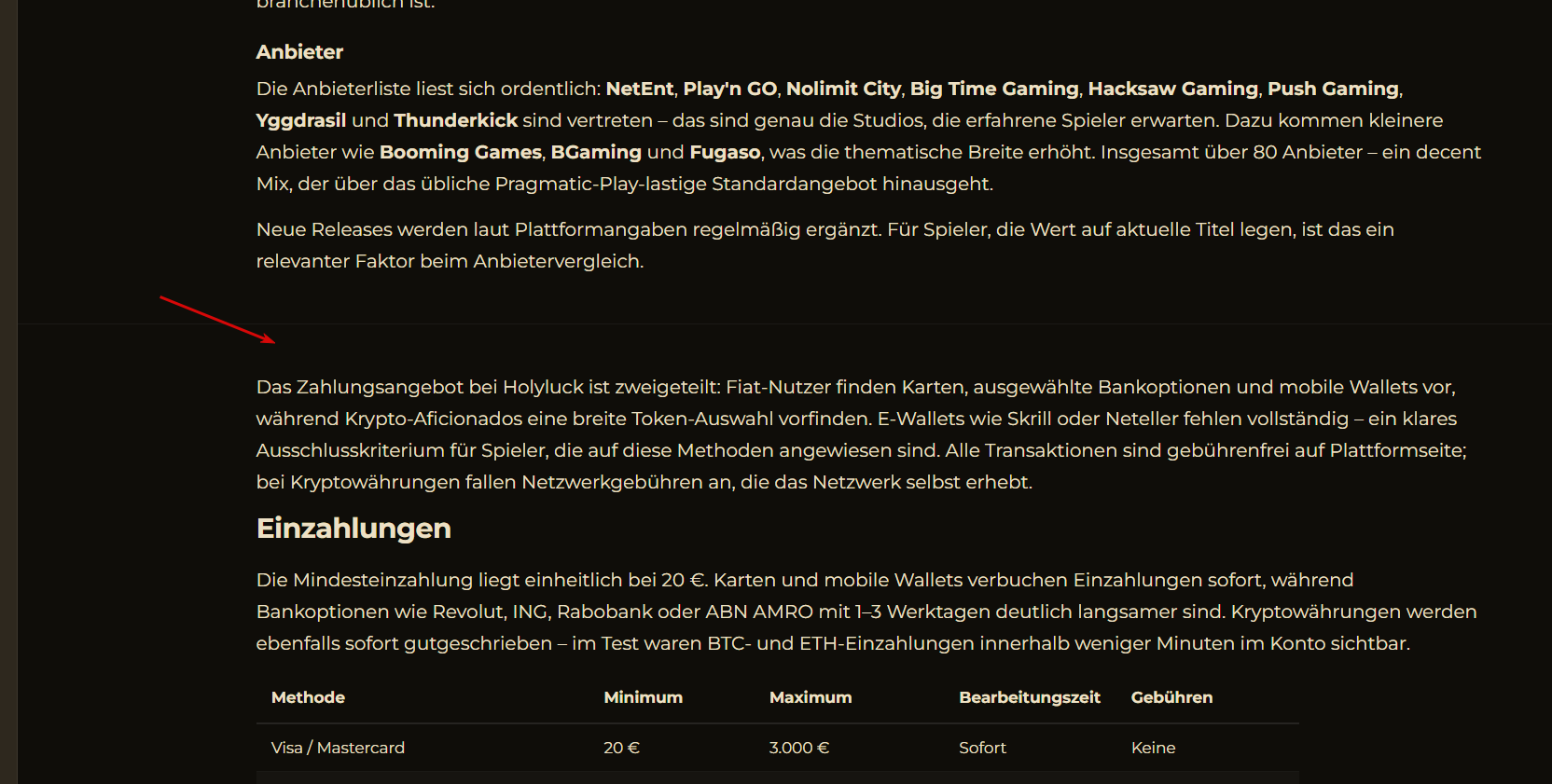Click the Keine fees cell
Image resolution: width=1552 pixels, height=784 pixels.
tap(1154, 748)
